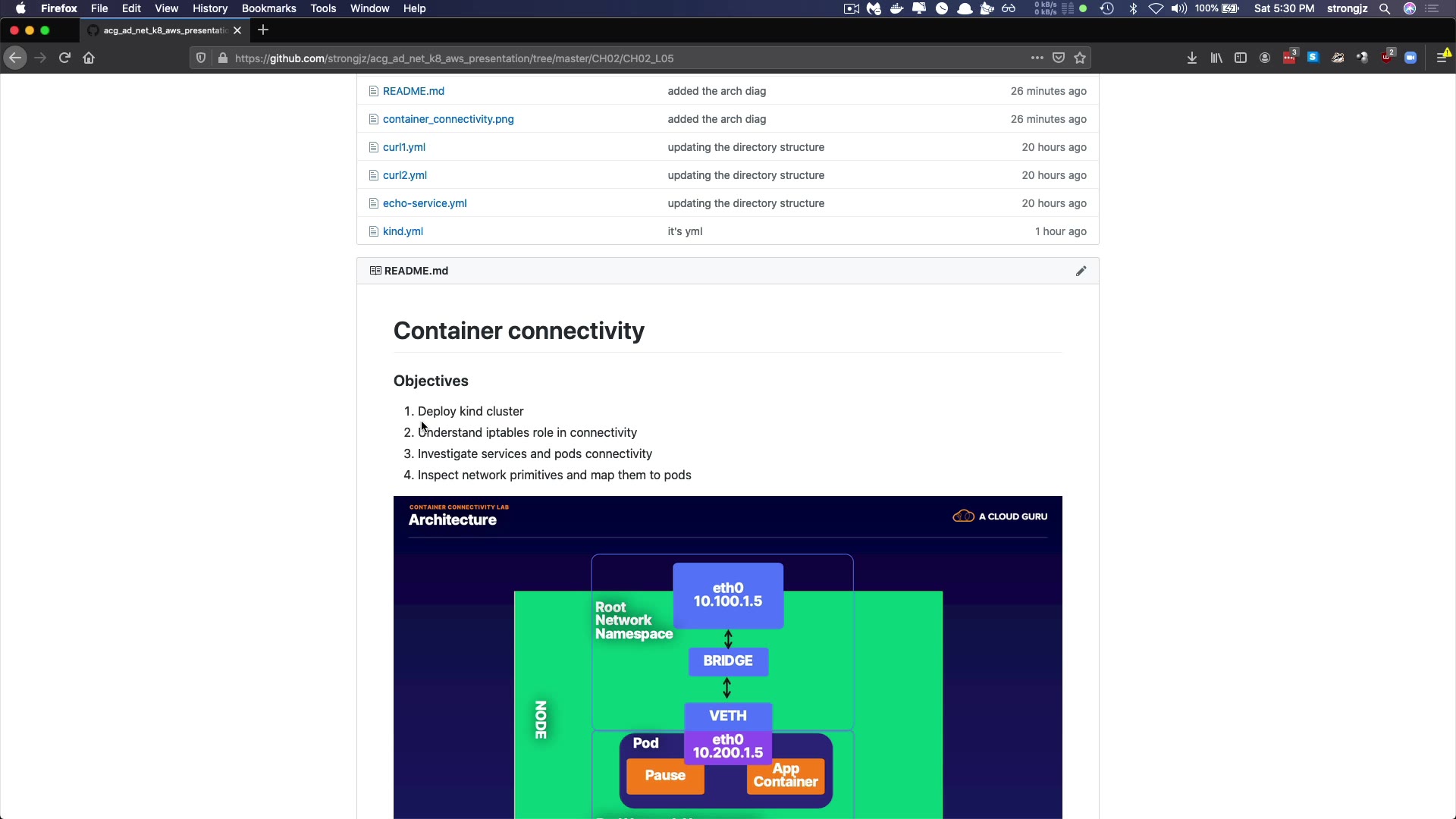Open the History menu
Viewport: 1456px width, 819px height.
[x=210, y=8]
